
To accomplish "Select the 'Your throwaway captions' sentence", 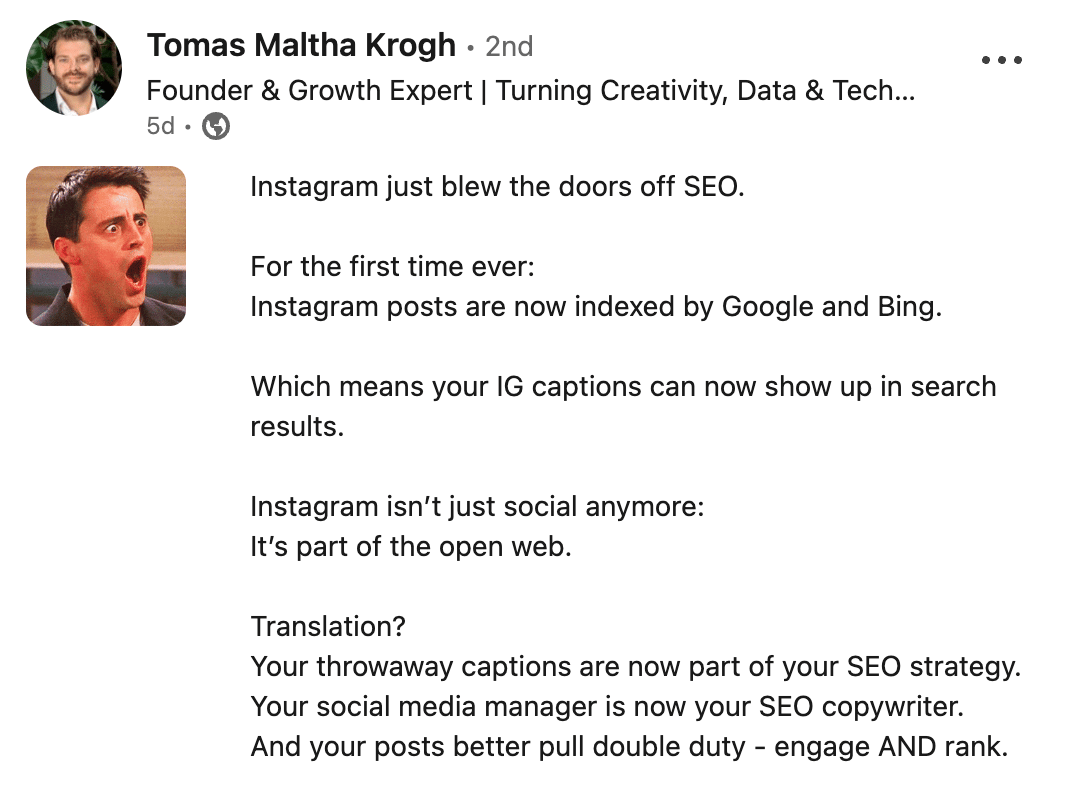I will pos(636,667).
